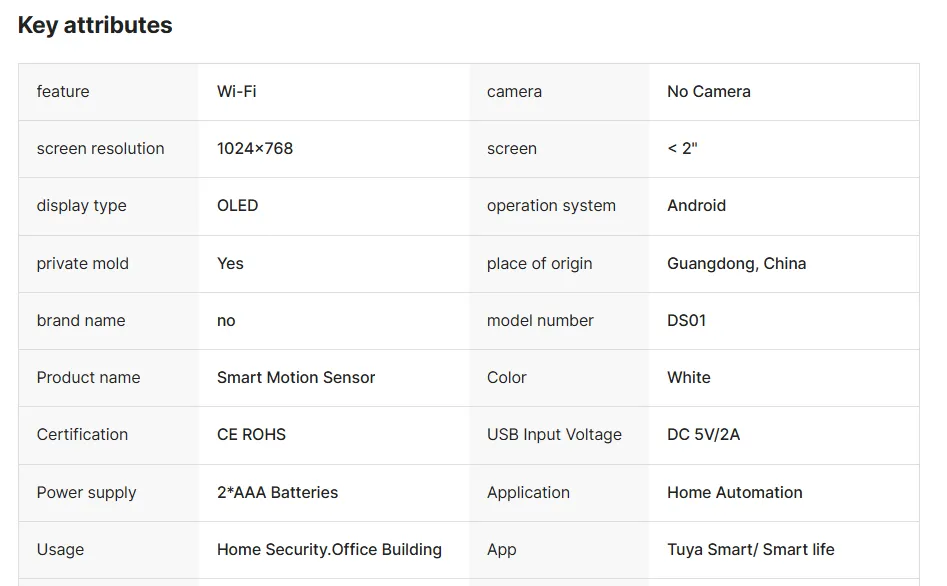The image size is (947, 586).
Task: Select the brand name label cell
Action: tap(81, 321)
